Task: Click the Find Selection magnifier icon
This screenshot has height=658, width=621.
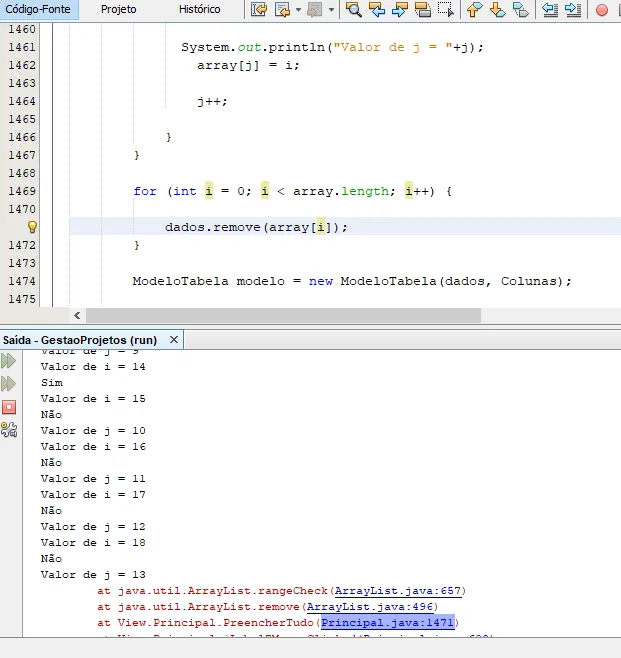Action: (x=353, y=10)
